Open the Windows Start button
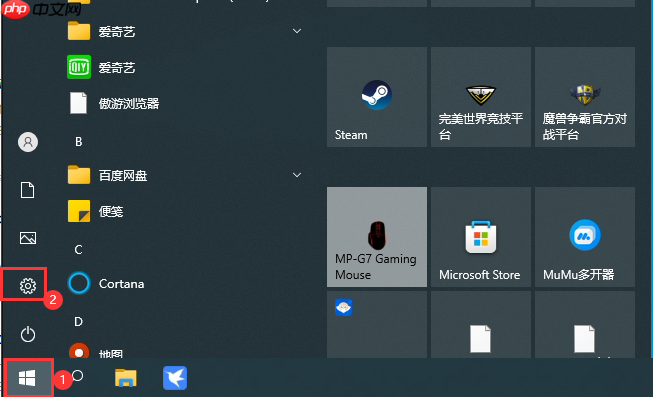 (27, 378)
